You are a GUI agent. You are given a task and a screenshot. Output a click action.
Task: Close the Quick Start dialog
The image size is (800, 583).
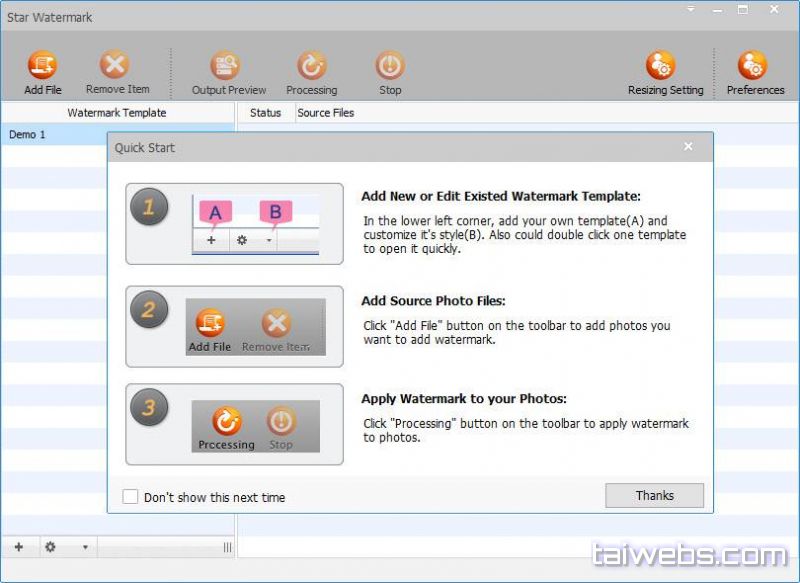pos(688,147)
